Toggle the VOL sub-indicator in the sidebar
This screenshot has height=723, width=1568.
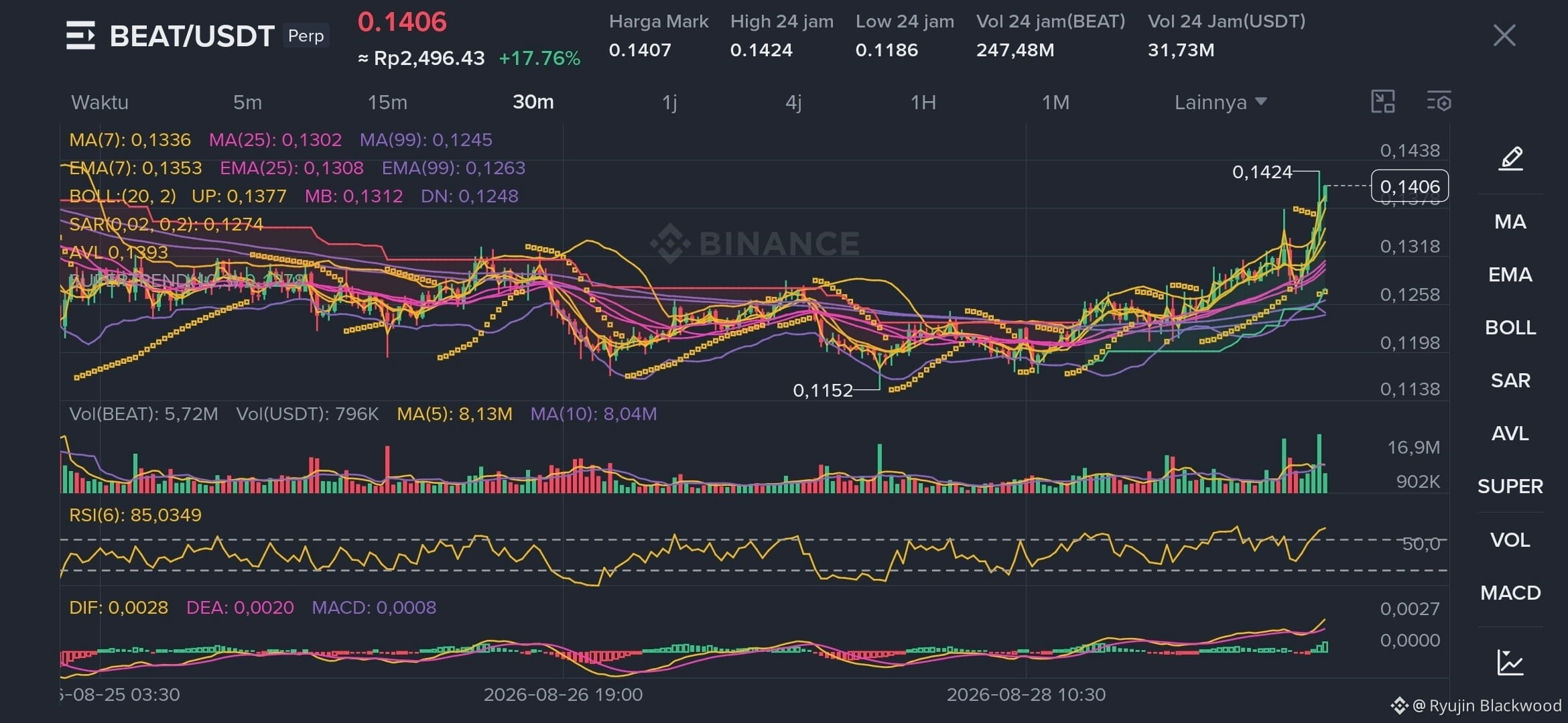1510,540
